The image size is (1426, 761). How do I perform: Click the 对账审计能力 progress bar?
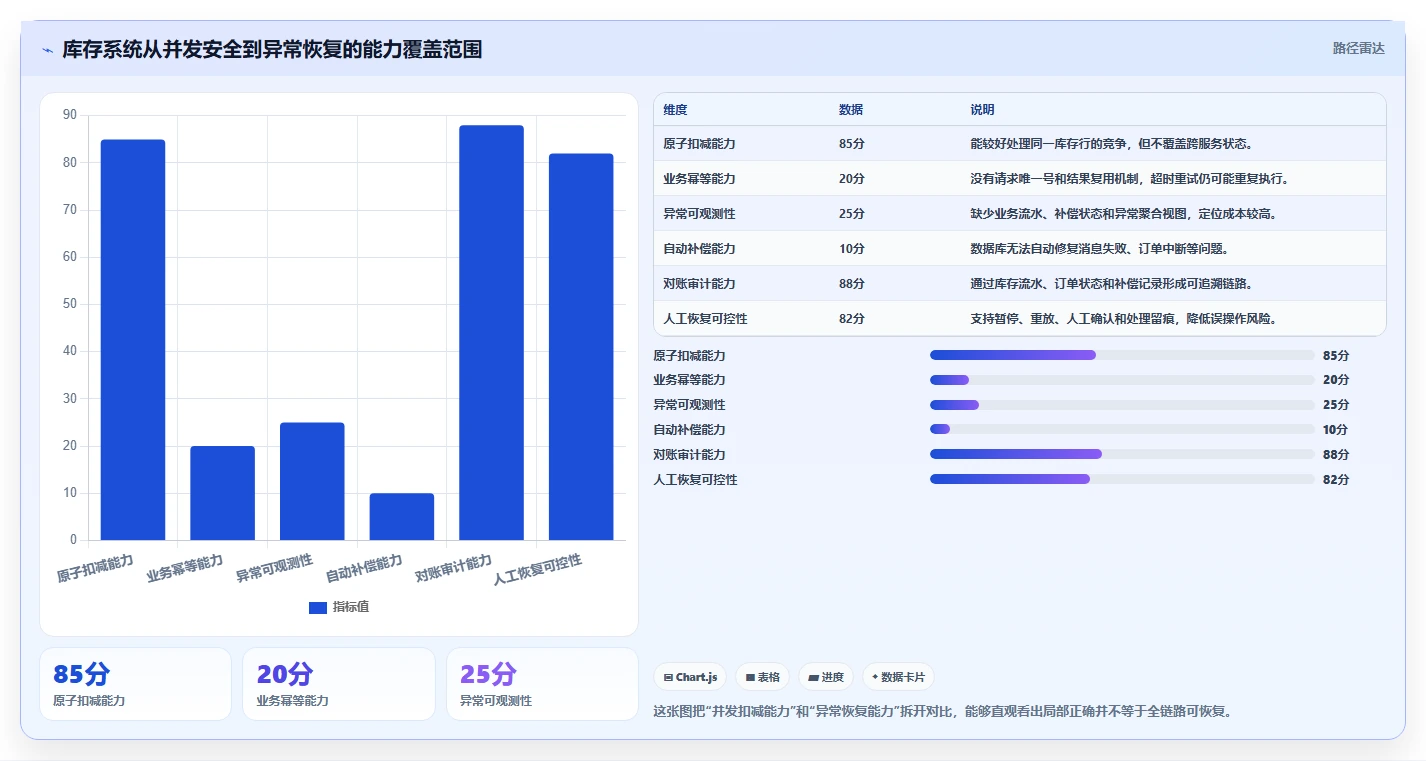click(1122, 454)
